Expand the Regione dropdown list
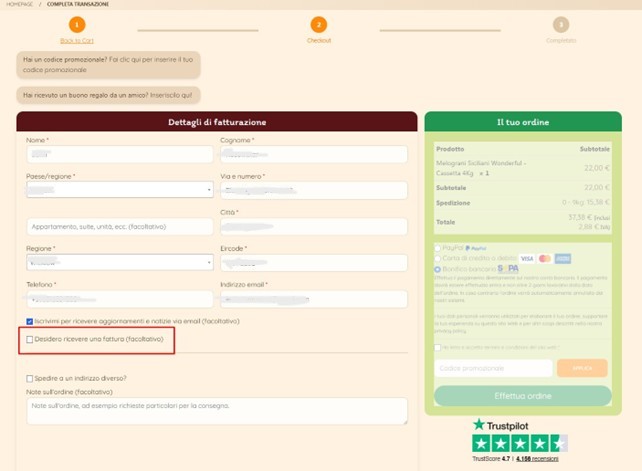Viewport: 642px width, 471px height. tap(119, 262)
